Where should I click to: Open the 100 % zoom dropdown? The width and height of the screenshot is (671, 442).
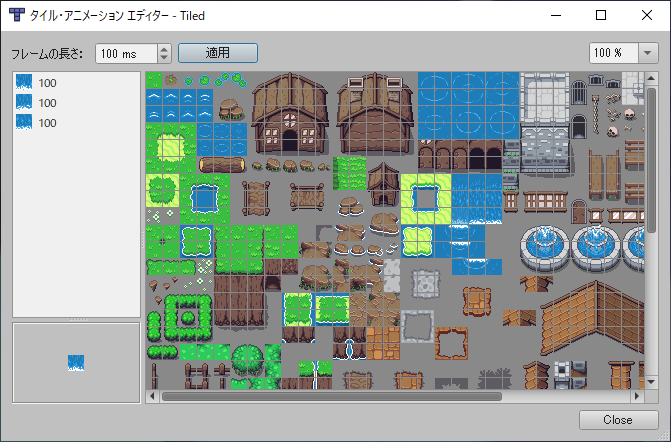click(x=647, y=53)
